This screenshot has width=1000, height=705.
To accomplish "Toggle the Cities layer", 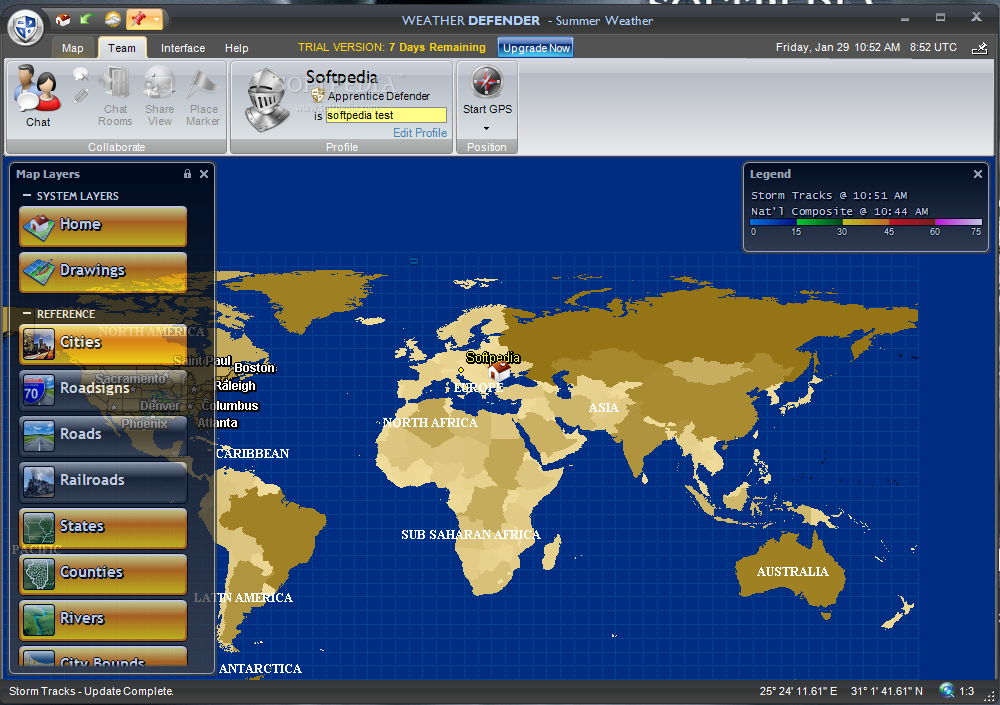I will (103, 345).
